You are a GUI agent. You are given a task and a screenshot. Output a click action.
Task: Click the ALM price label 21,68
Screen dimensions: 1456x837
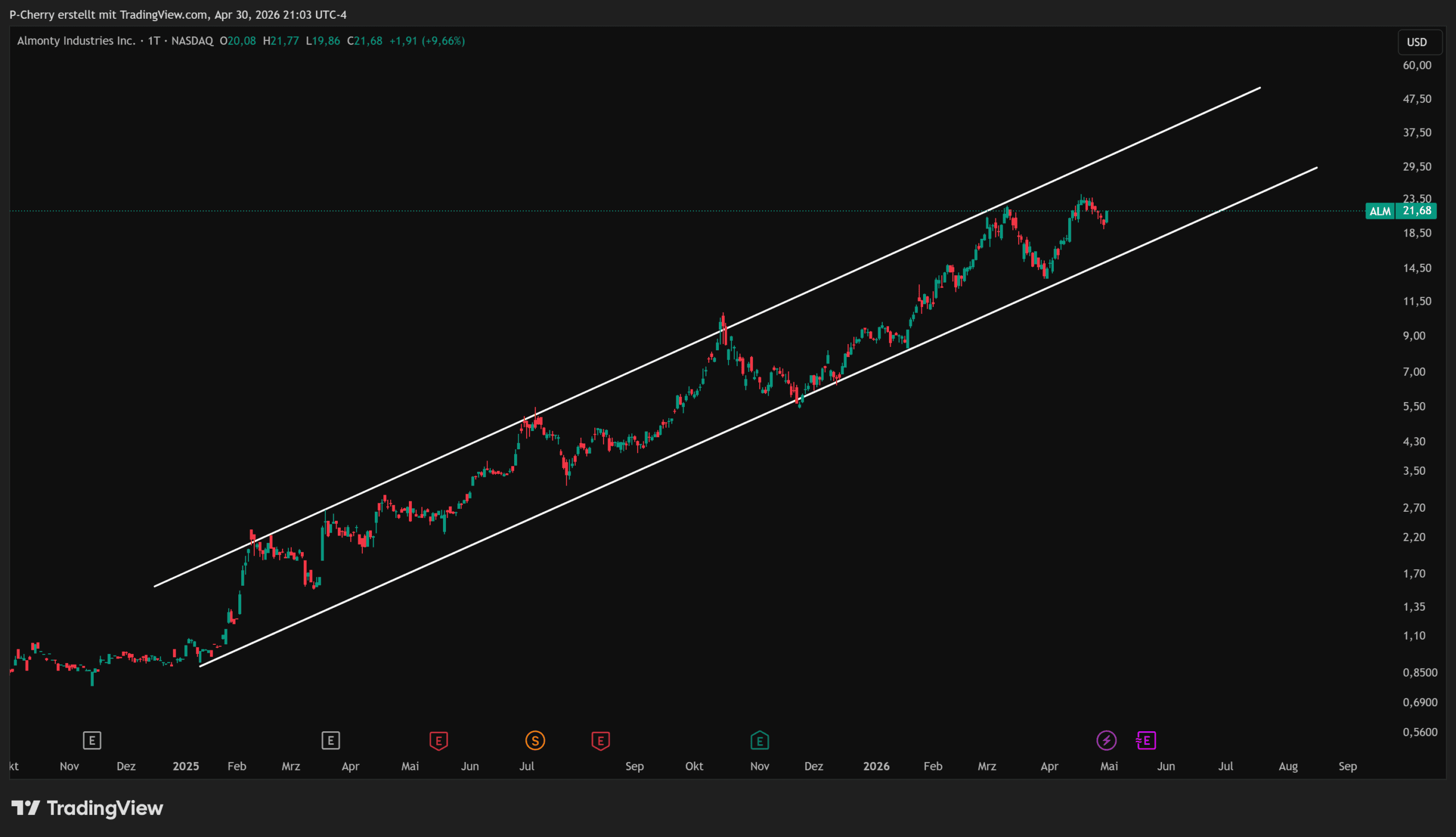[x=1401, y=211]
